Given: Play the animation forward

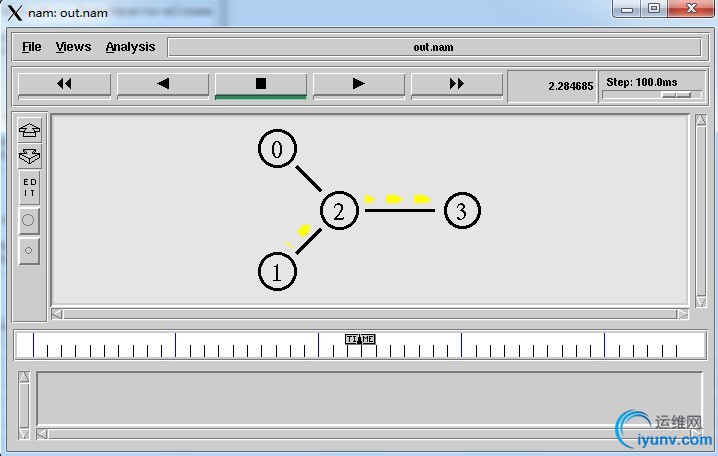Looking at the screenshot, I should (x=359, y=84).
